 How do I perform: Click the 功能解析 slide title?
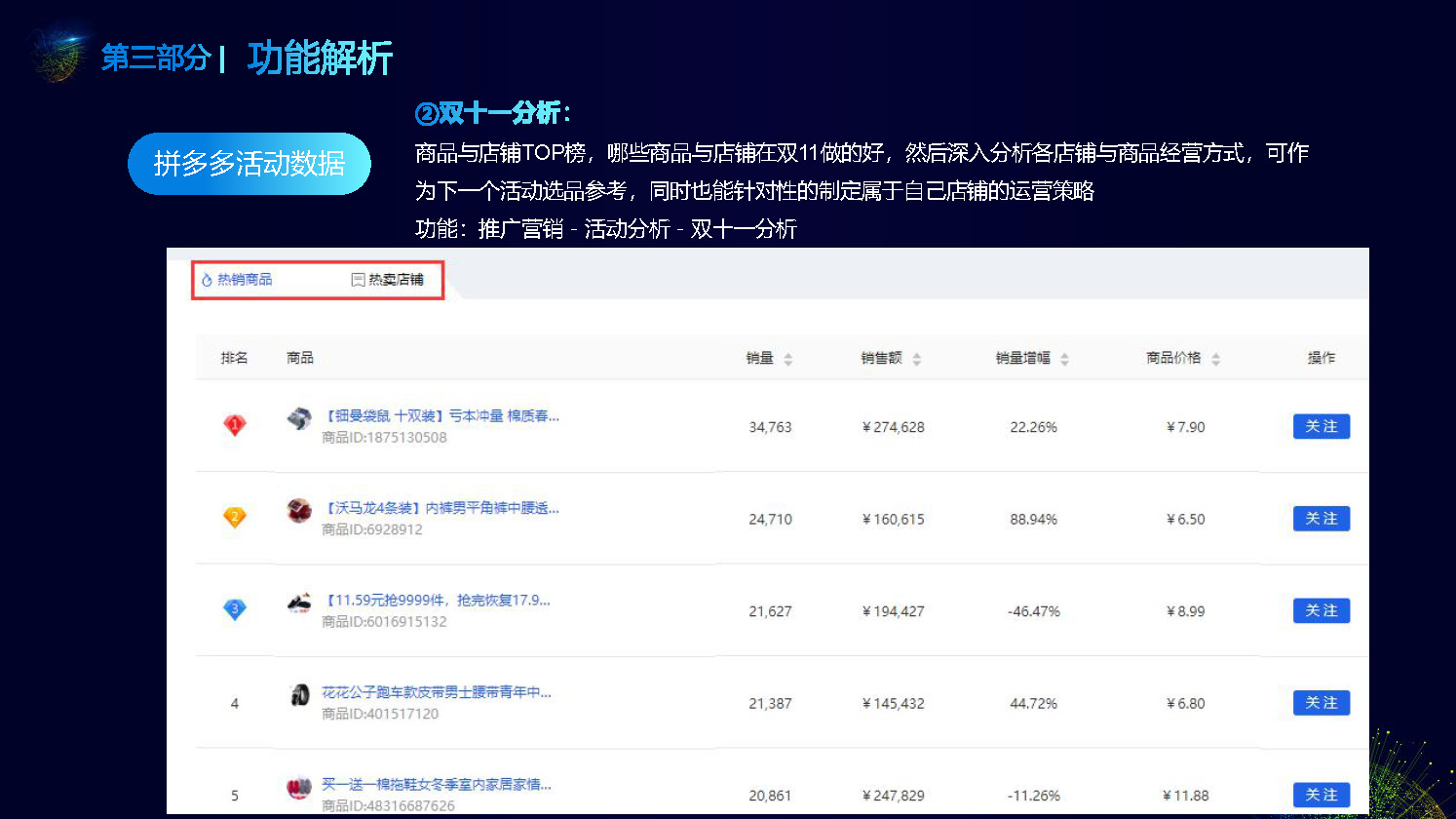click(320, 58)
